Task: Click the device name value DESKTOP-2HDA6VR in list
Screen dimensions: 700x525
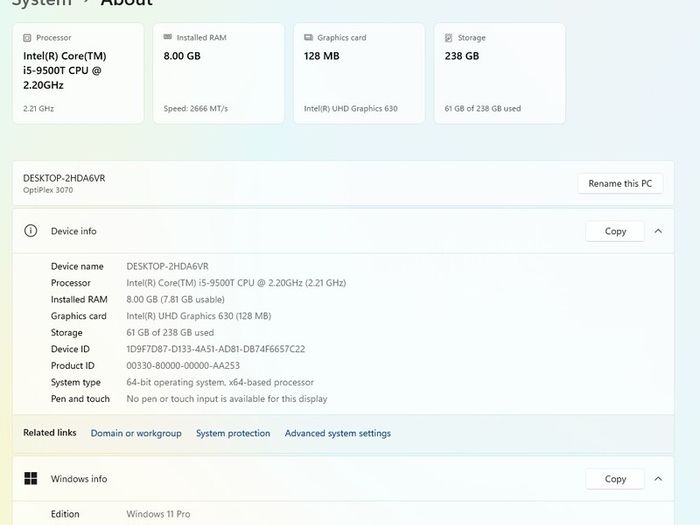Action: pos(167,267)
